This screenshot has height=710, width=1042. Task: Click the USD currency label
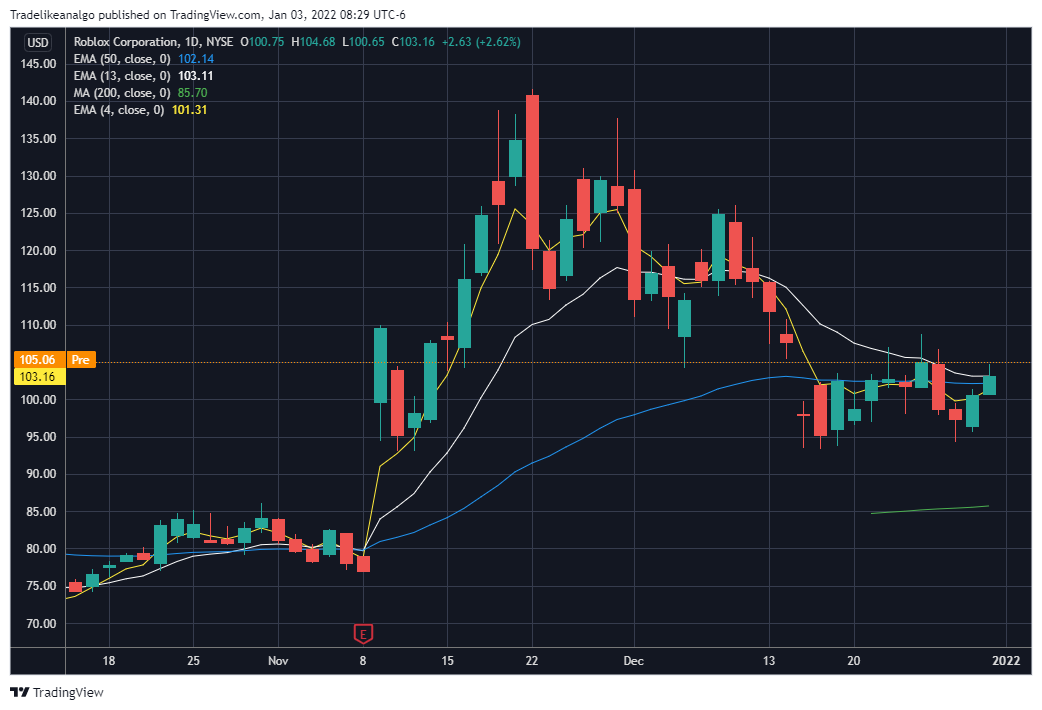coord(38,43)
